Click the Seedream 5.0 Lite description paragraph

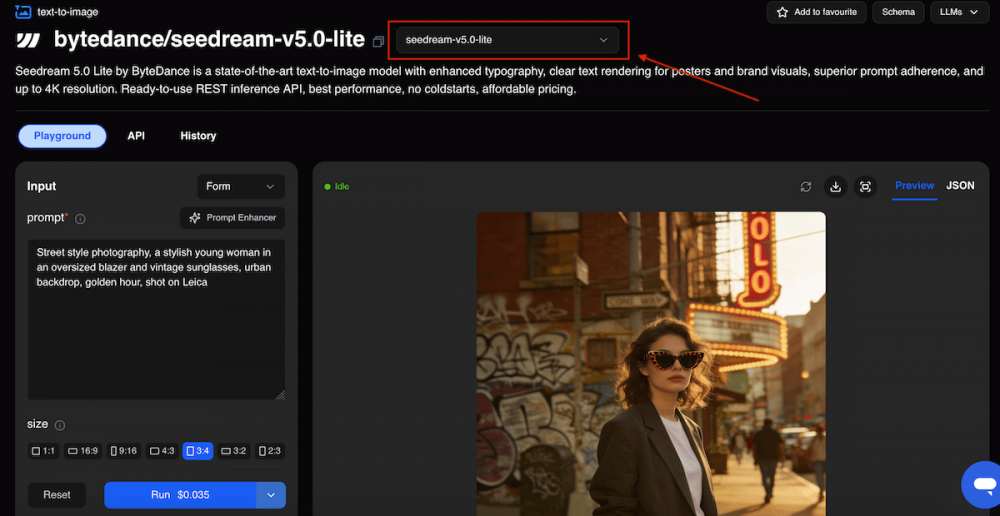click(499, 80)
